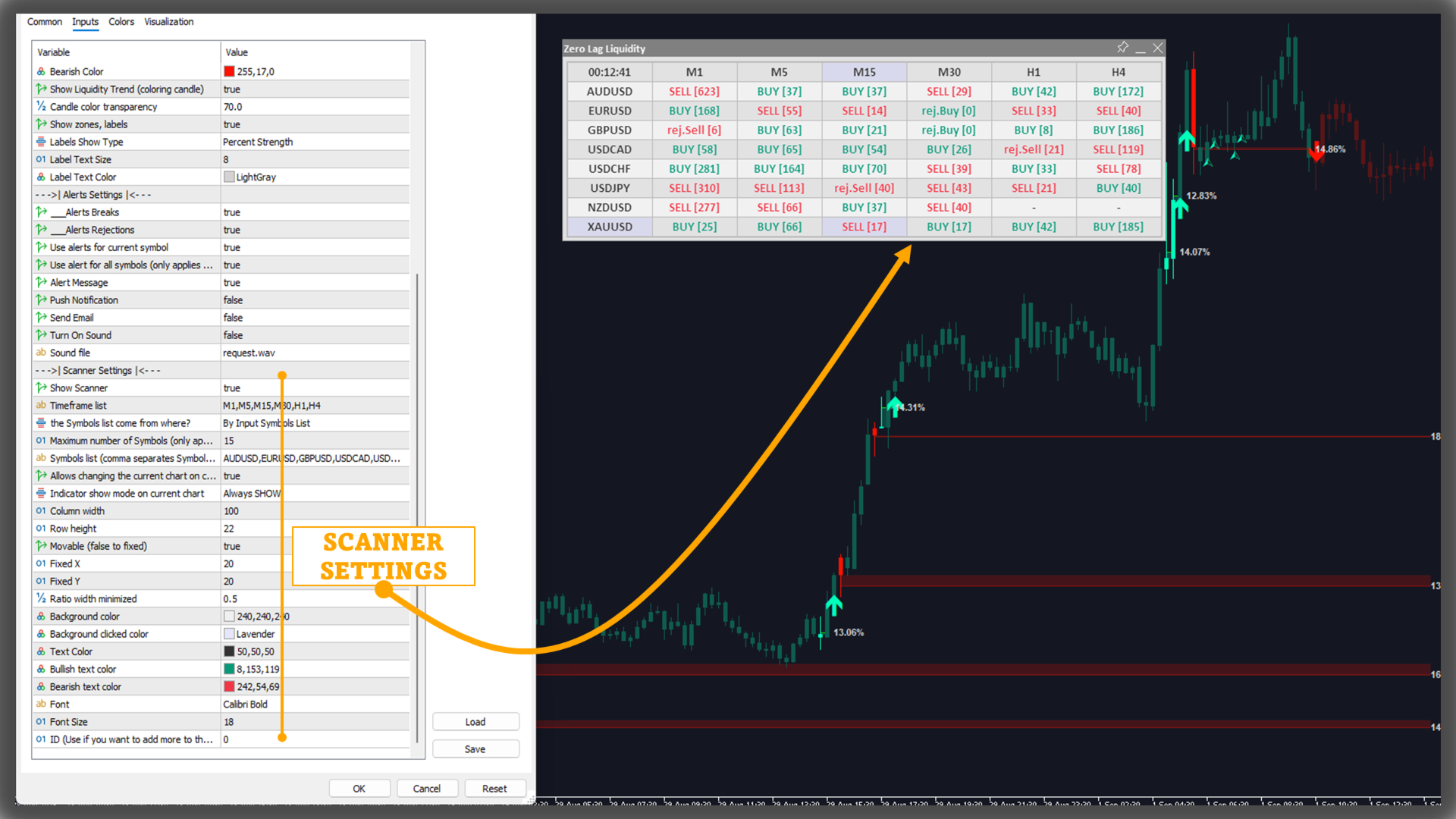Open By Input Symbols List dropdown
Screen dimensions: 1456x819
[315, 422]
